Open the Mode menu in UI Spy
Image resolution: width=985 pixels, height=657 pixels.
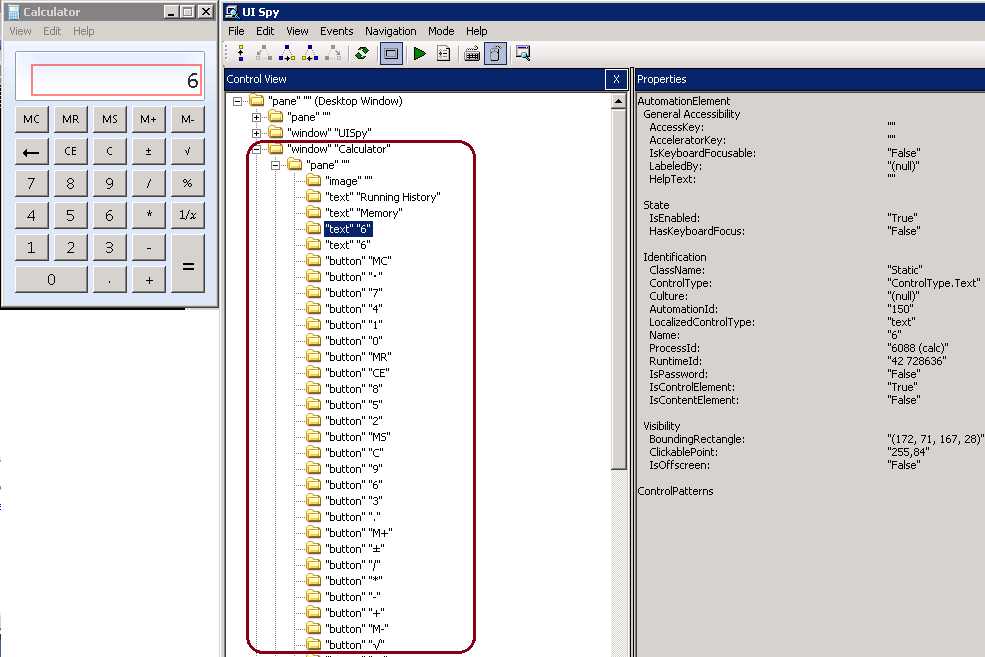441,31
